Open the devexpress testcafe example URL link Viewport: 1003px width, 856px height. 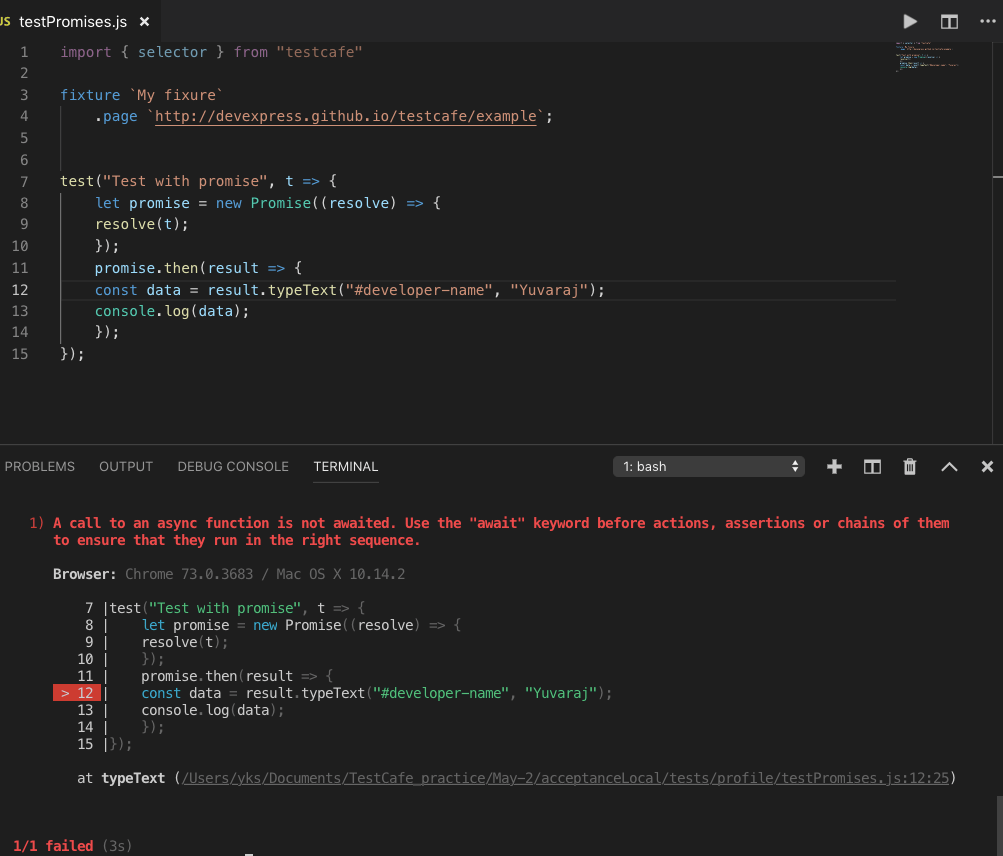tap(345, 116)
